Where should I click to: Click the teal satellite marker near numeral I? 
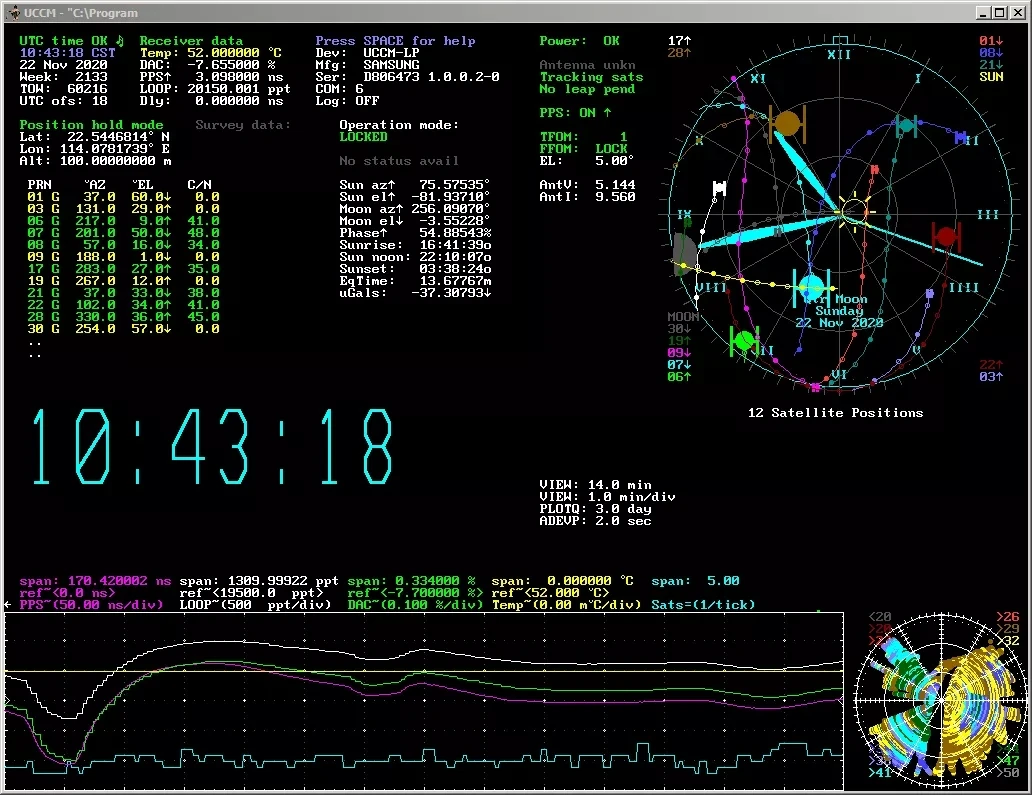pos(906,125)
